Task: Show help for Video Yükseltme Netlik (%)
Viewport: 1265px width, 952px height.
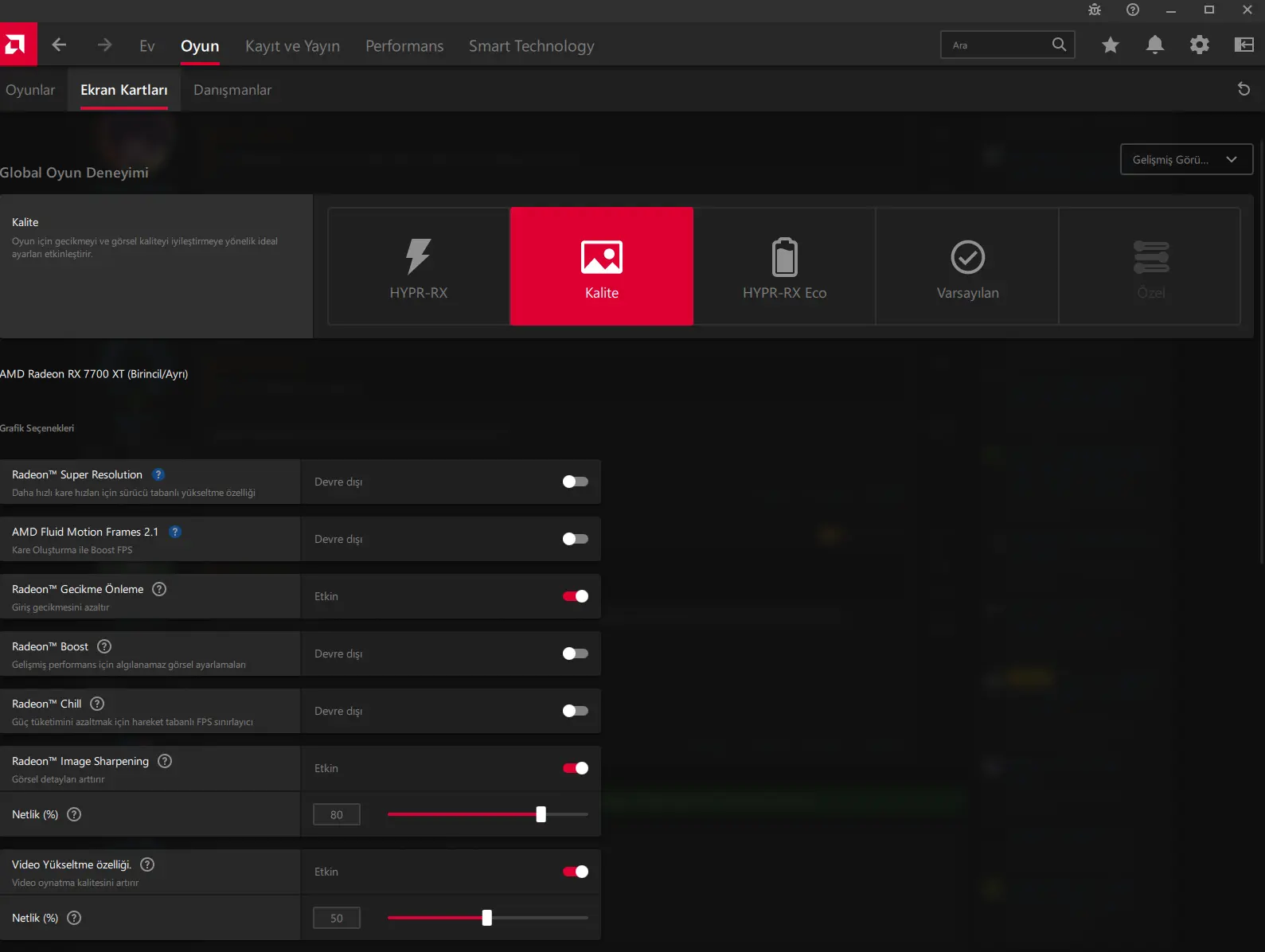Action: pyautogui.click(x=74, y=918)
